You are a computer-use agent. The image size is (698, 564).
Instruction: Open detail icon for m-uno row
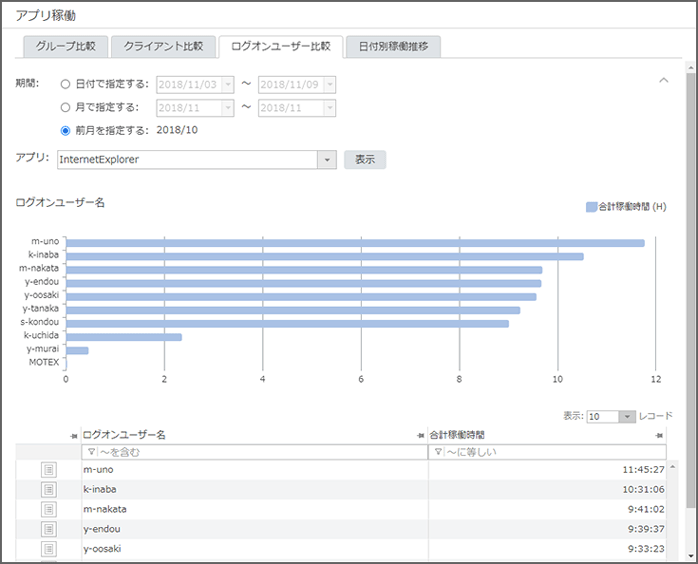49,470
